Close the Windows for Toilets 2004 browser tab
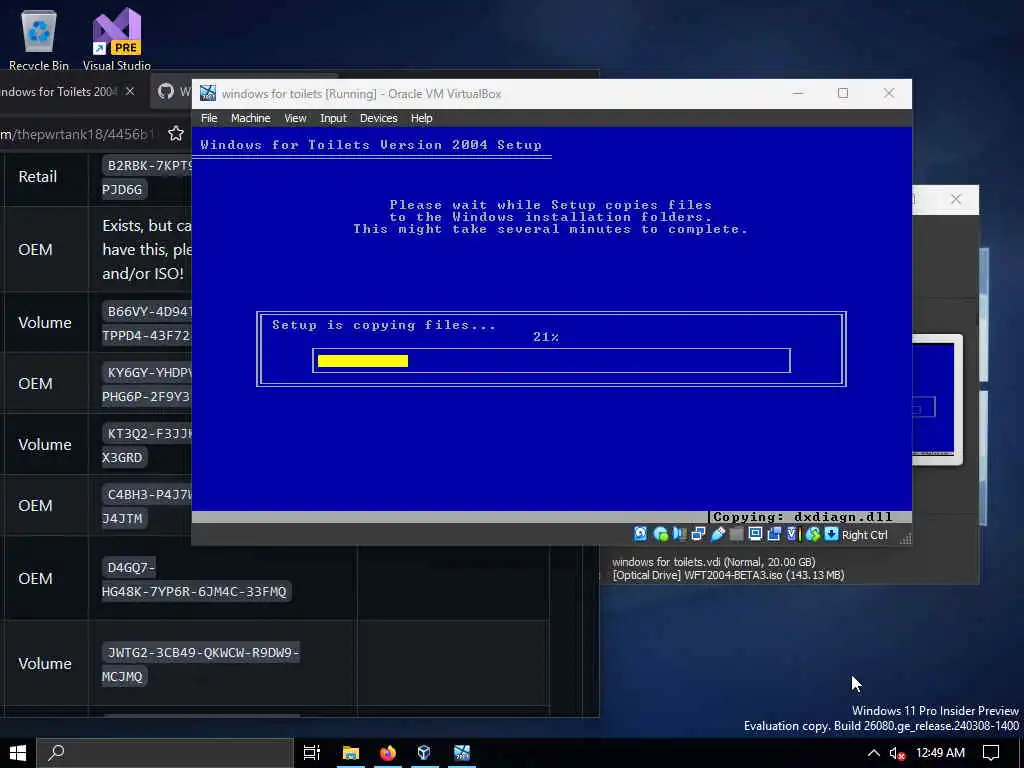The height and width of the screenshot is (768, 1024). [130, 91]
